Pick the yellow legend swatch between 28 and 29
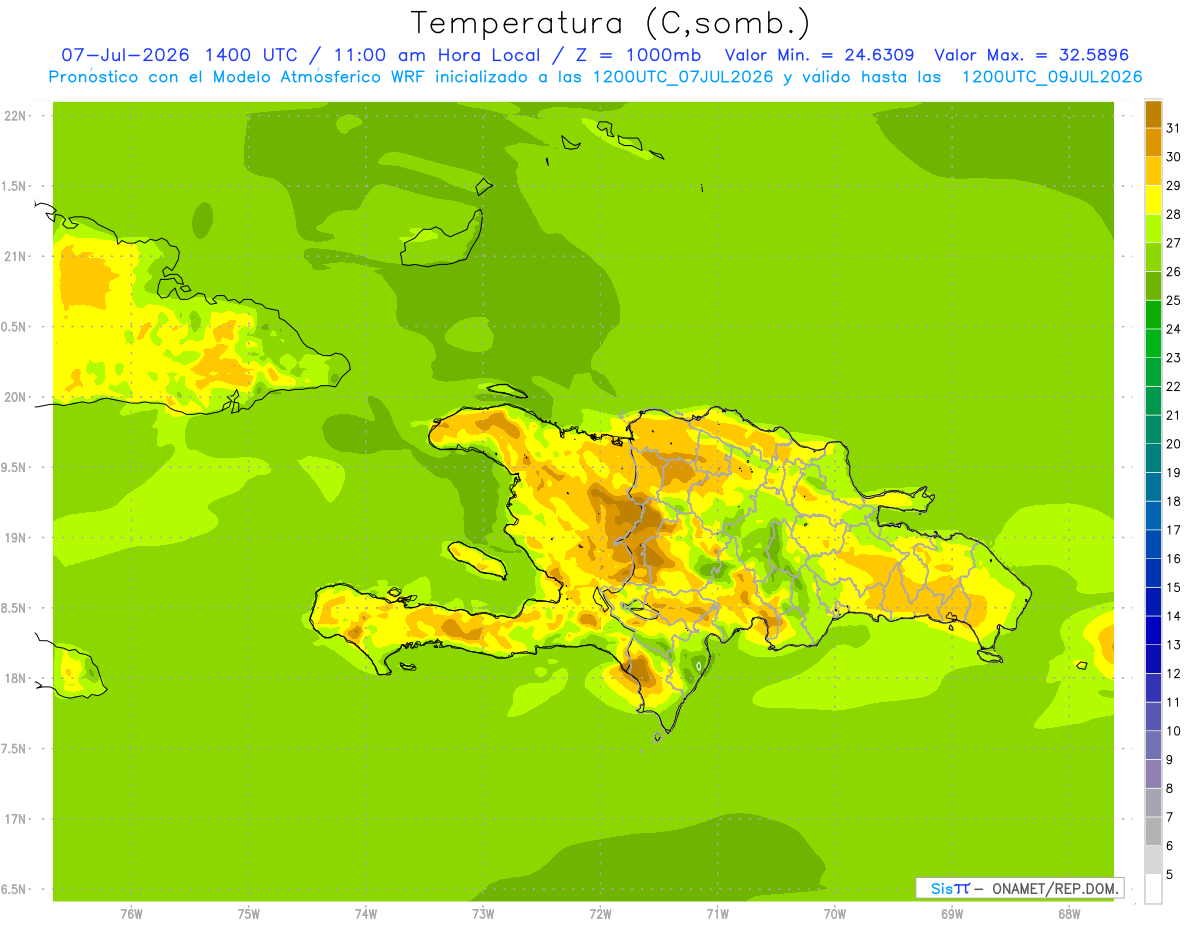The height and width of the screenshot is (927, 1200). pos(1153,200)
